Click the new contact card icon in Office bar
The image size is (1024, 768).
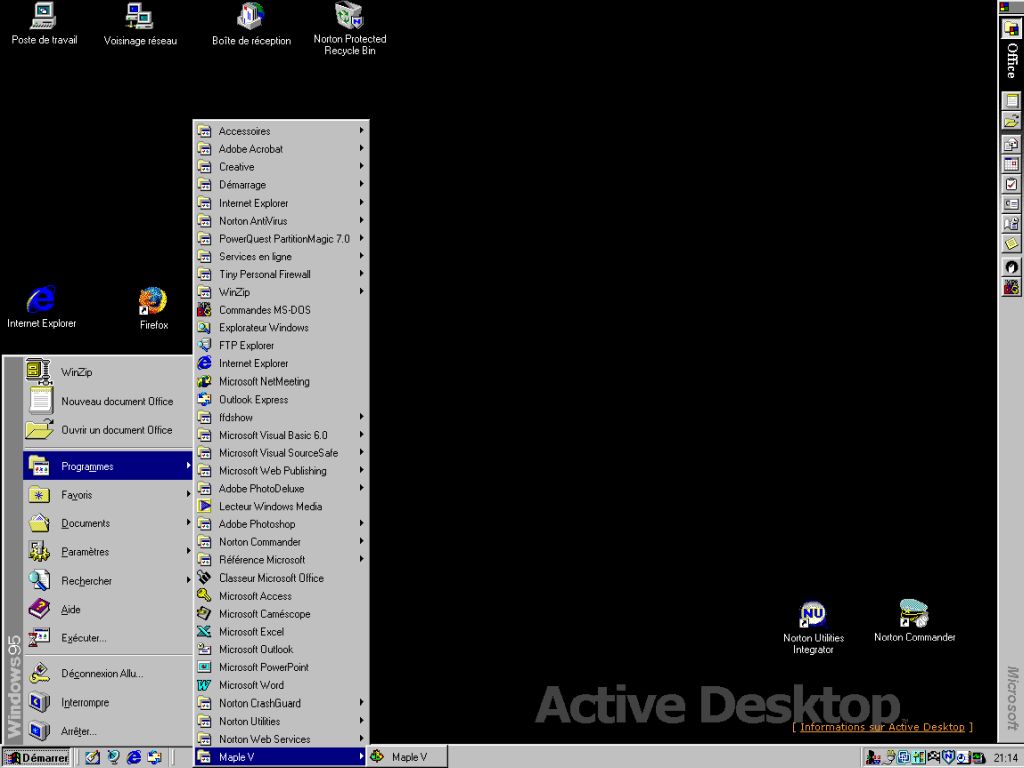click(x=1011, y=204)
